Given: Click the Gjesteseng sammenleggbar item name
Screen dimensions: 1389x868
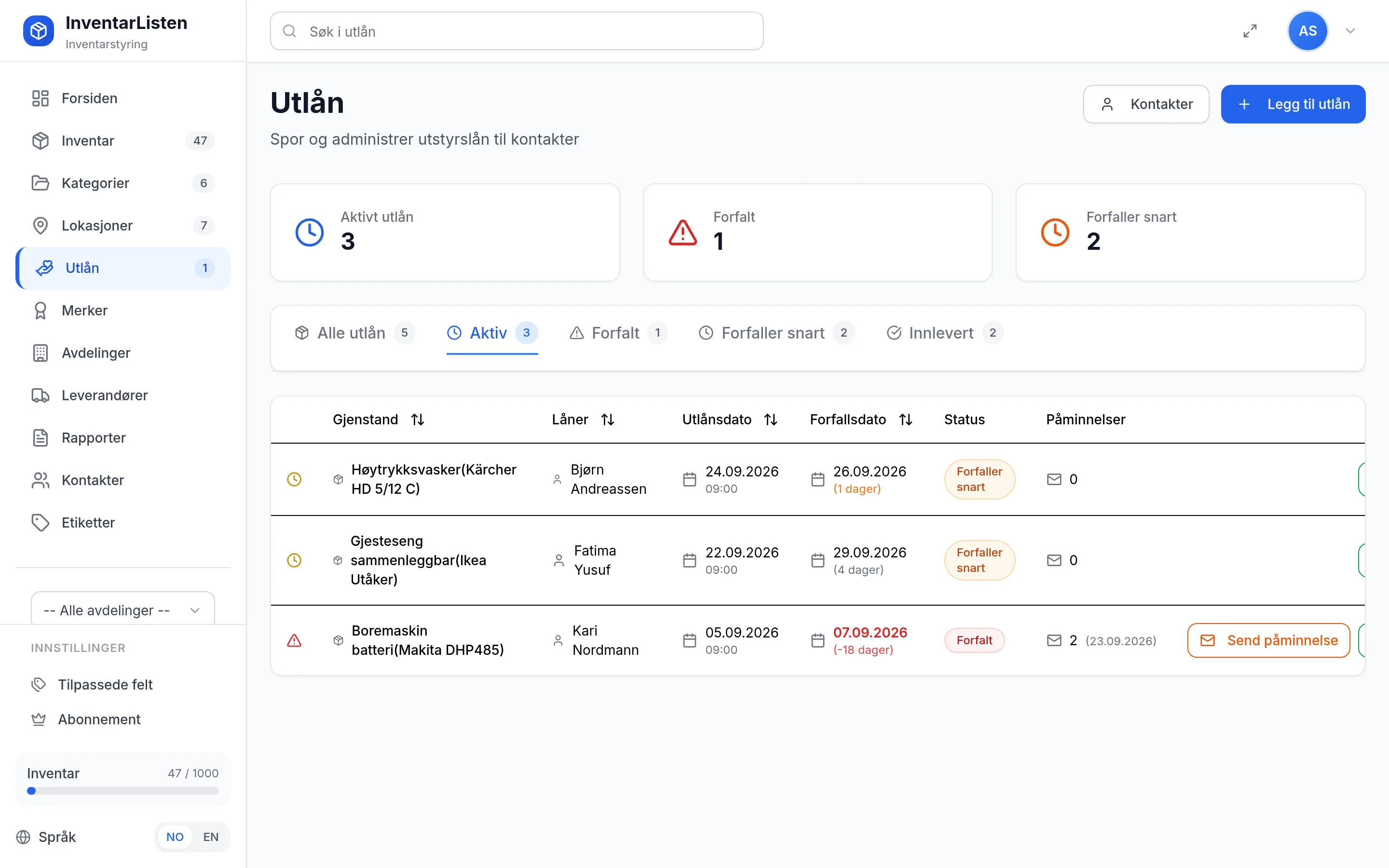Looking at the screenshot, I should pos(419,560).
